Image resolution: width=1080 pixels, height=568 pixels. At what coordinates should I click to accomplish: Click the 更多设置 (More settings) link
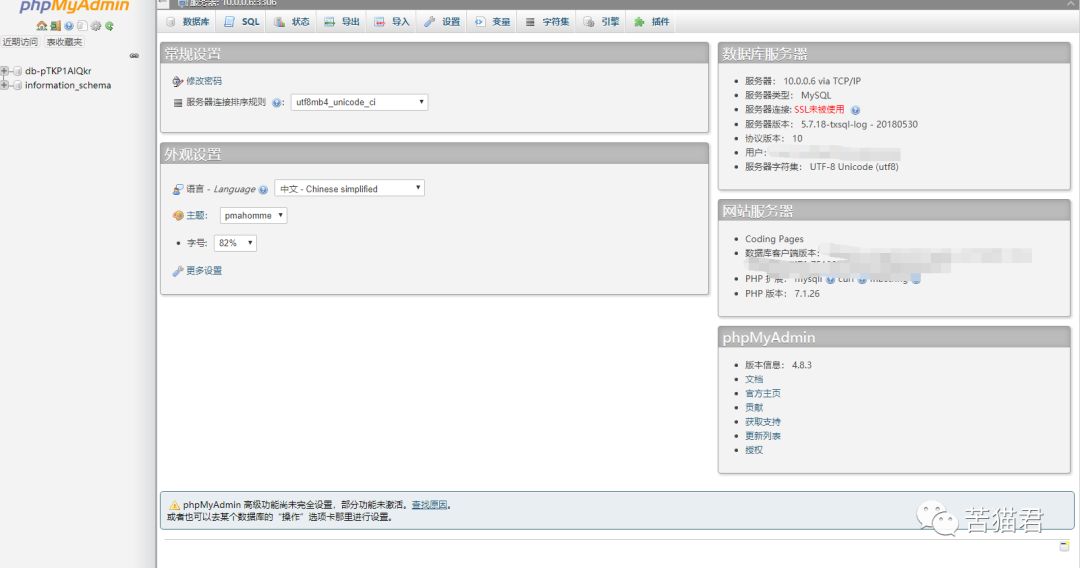(204, 271)
